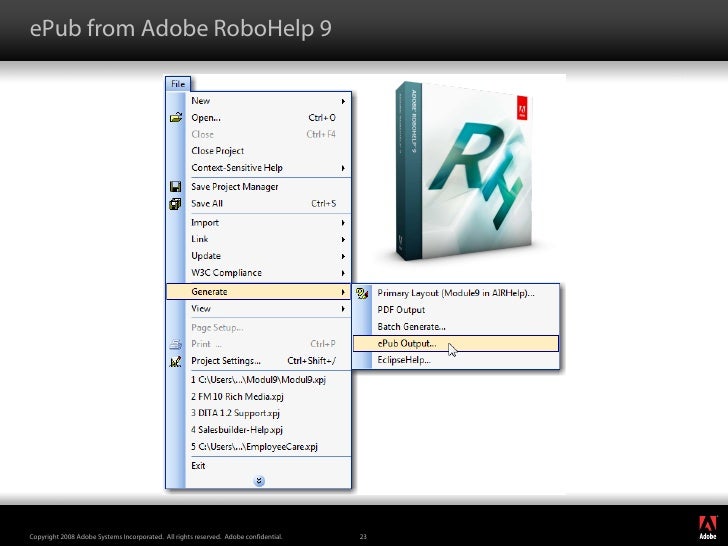728x546 pixels.
Task: Expand full menu with double-chevron button
Action: [x=259, y=481]
